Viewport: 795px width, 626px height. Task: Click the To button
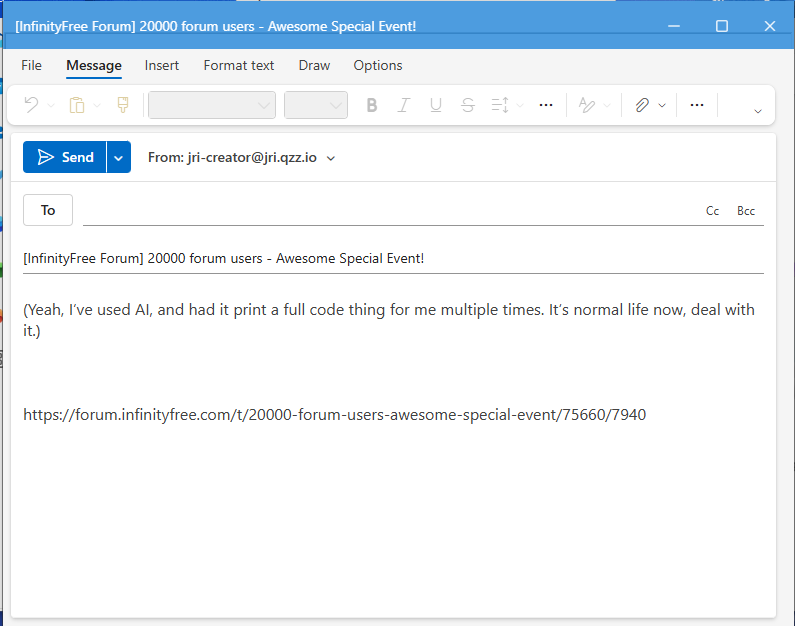[x=48, y=210]
